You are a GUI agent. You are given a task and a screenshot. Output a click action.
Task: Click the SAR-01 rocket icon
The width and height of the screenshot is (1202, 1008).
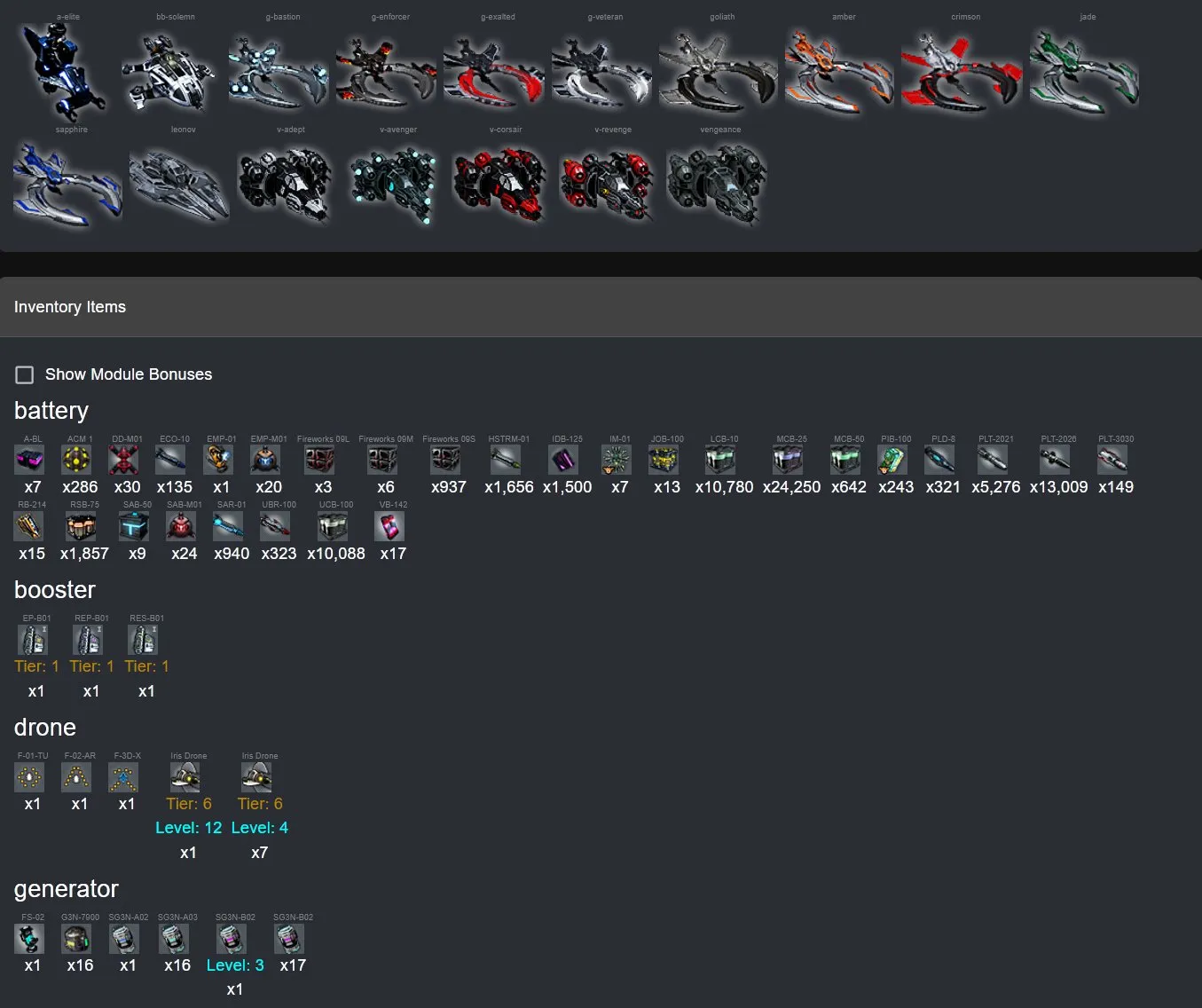tap(228, 526)
